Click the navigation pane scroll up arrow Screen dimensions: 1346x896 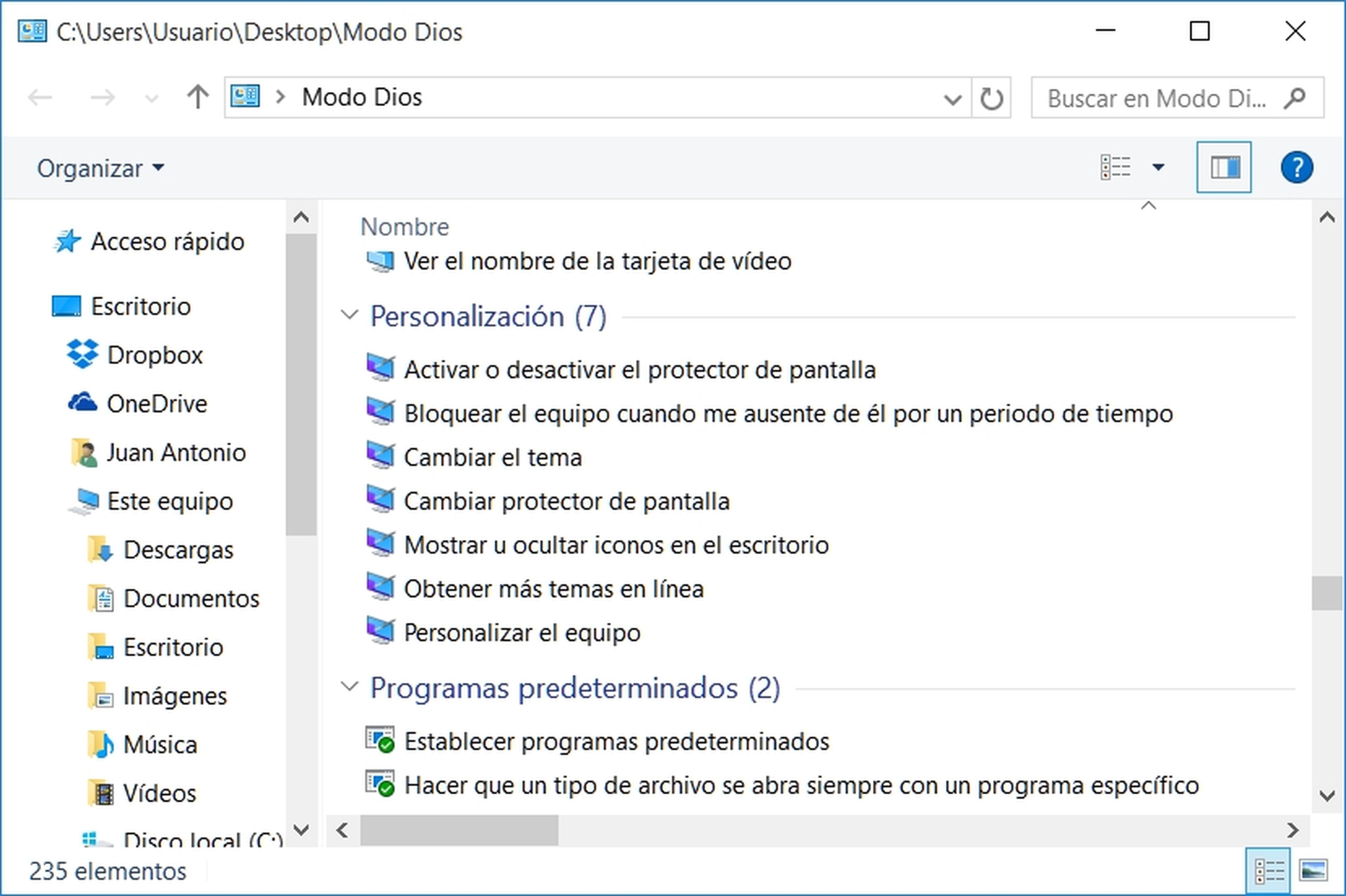[301, 217]
